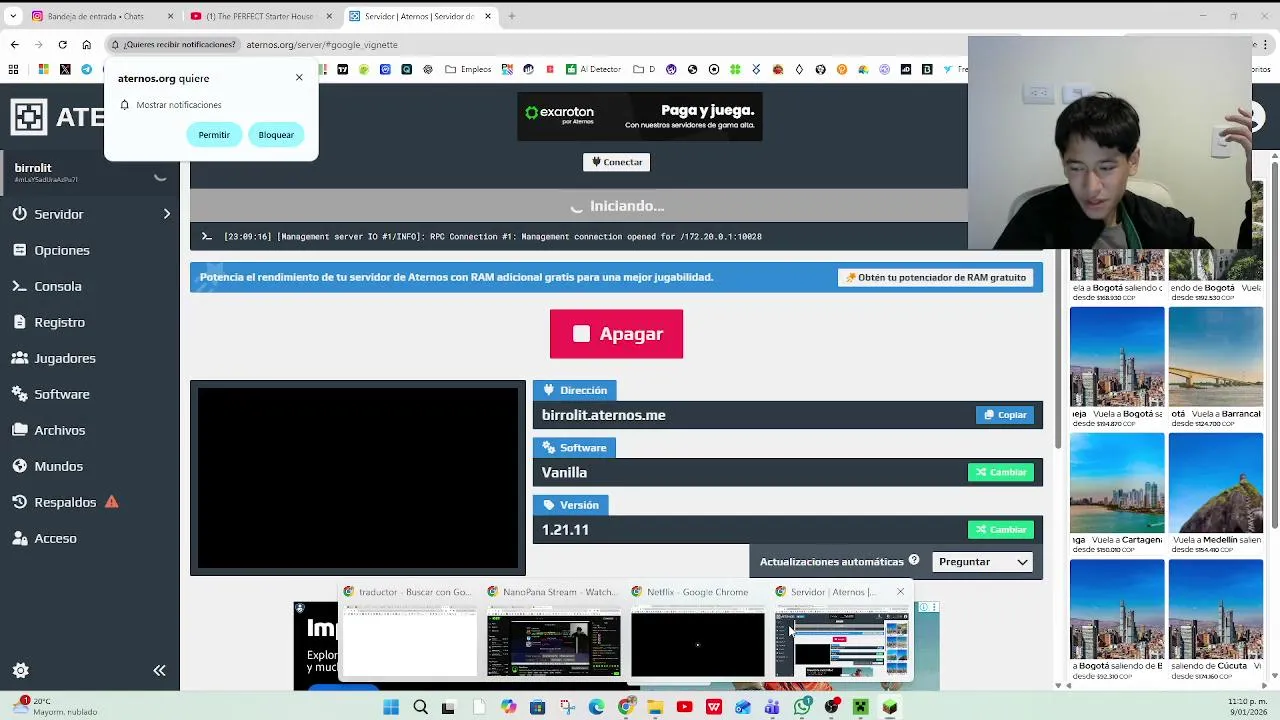Click the settings gear in the sidebar

(x=21, y=671)
